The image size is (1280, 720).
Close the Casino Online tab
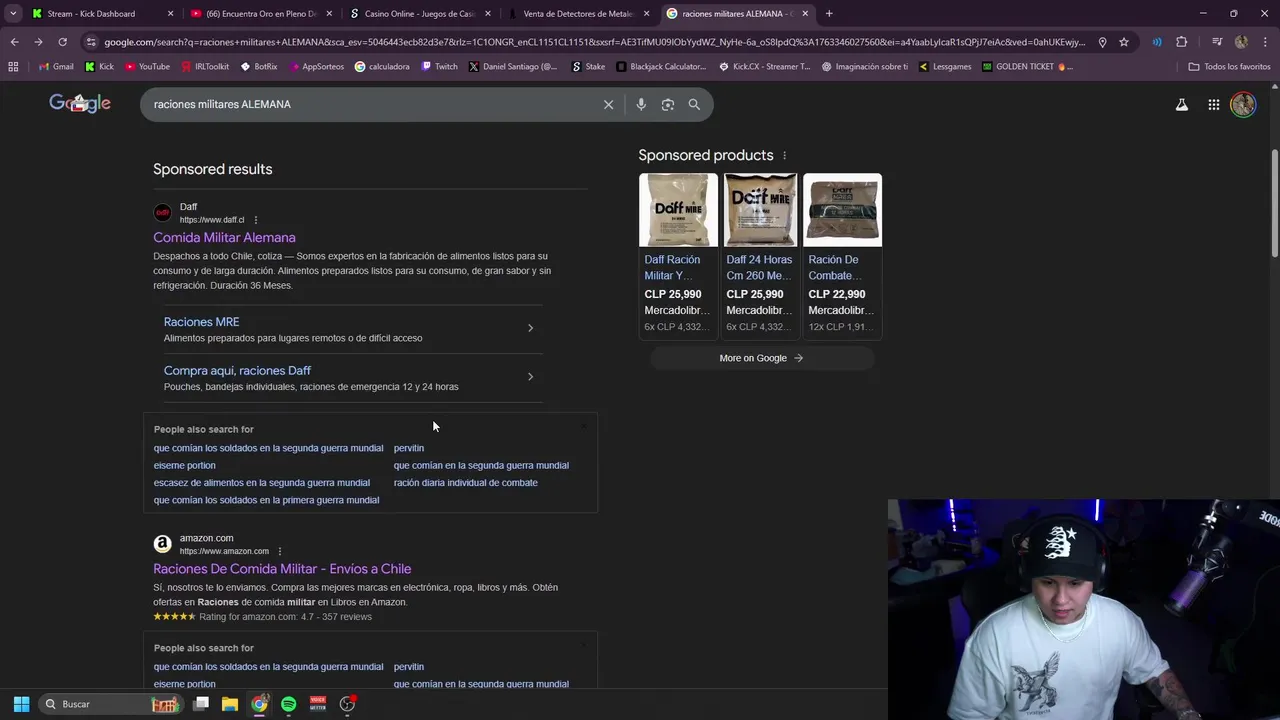488,14
